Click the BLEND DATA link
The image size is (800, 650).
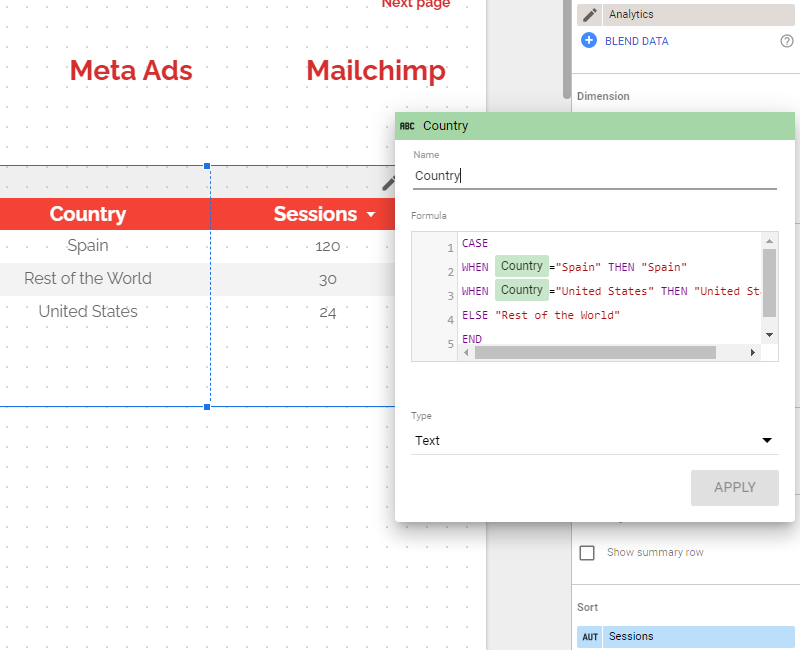(x=636, y=41)
